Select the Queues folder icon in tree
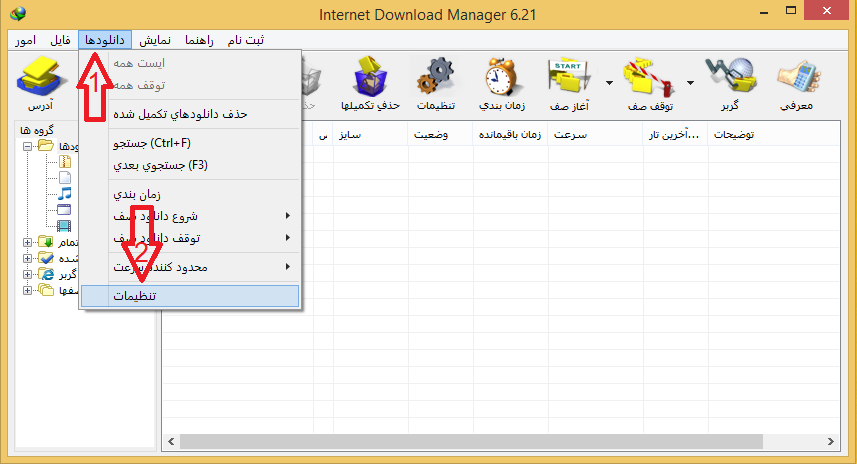 coord(46,290)
